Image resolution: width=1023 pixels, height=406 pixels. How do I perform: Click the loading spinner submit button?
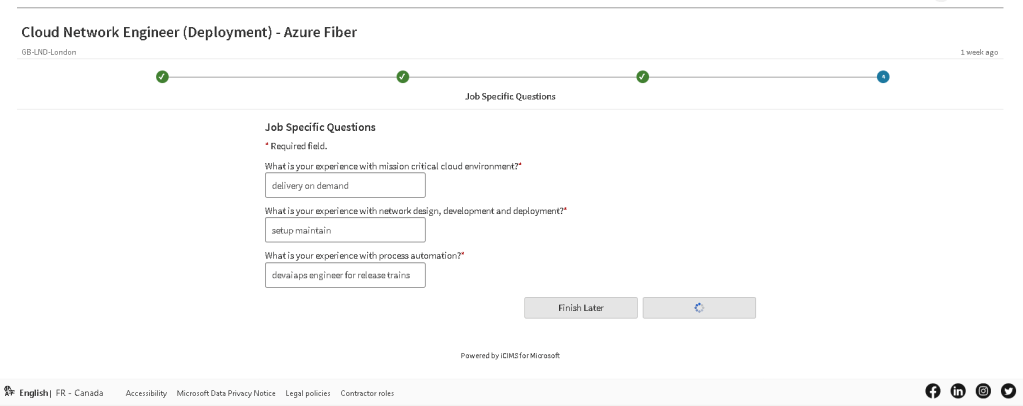(699, 308)
